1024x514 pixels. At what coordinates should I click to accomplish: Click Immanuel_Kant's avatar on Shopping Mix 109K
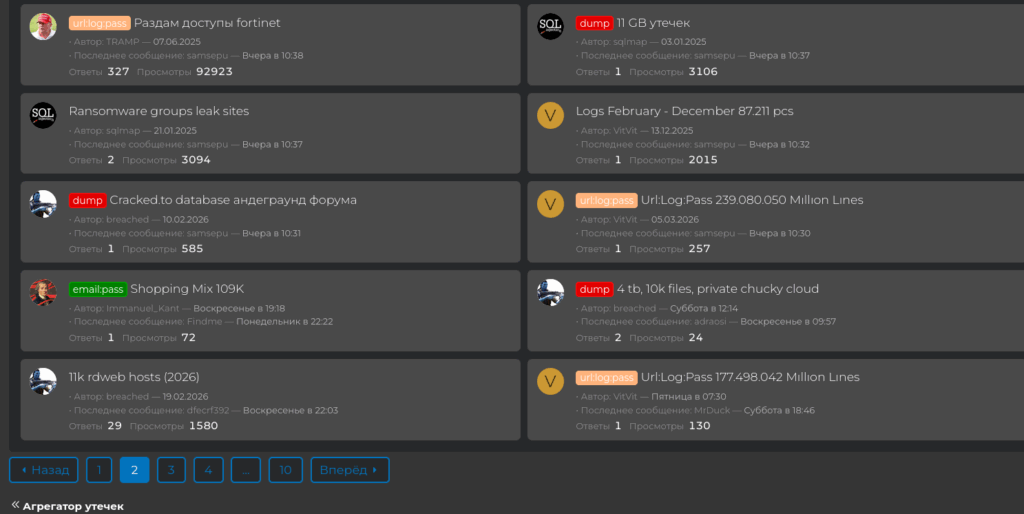[x=43, y=292]
